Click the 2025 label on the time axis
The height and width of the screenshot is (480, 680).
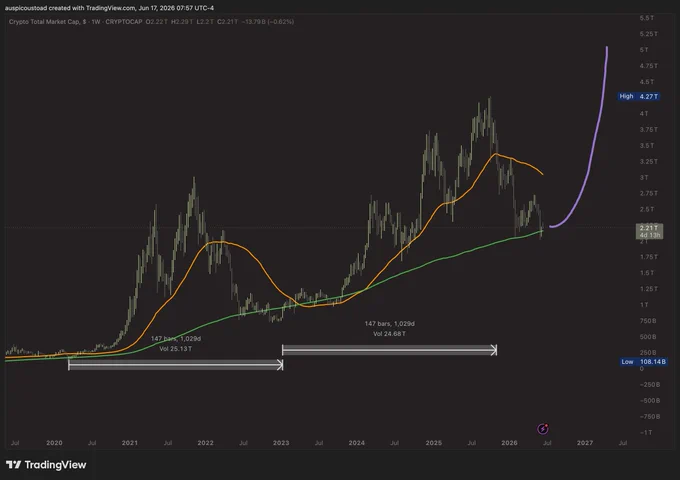pos(434,443)
